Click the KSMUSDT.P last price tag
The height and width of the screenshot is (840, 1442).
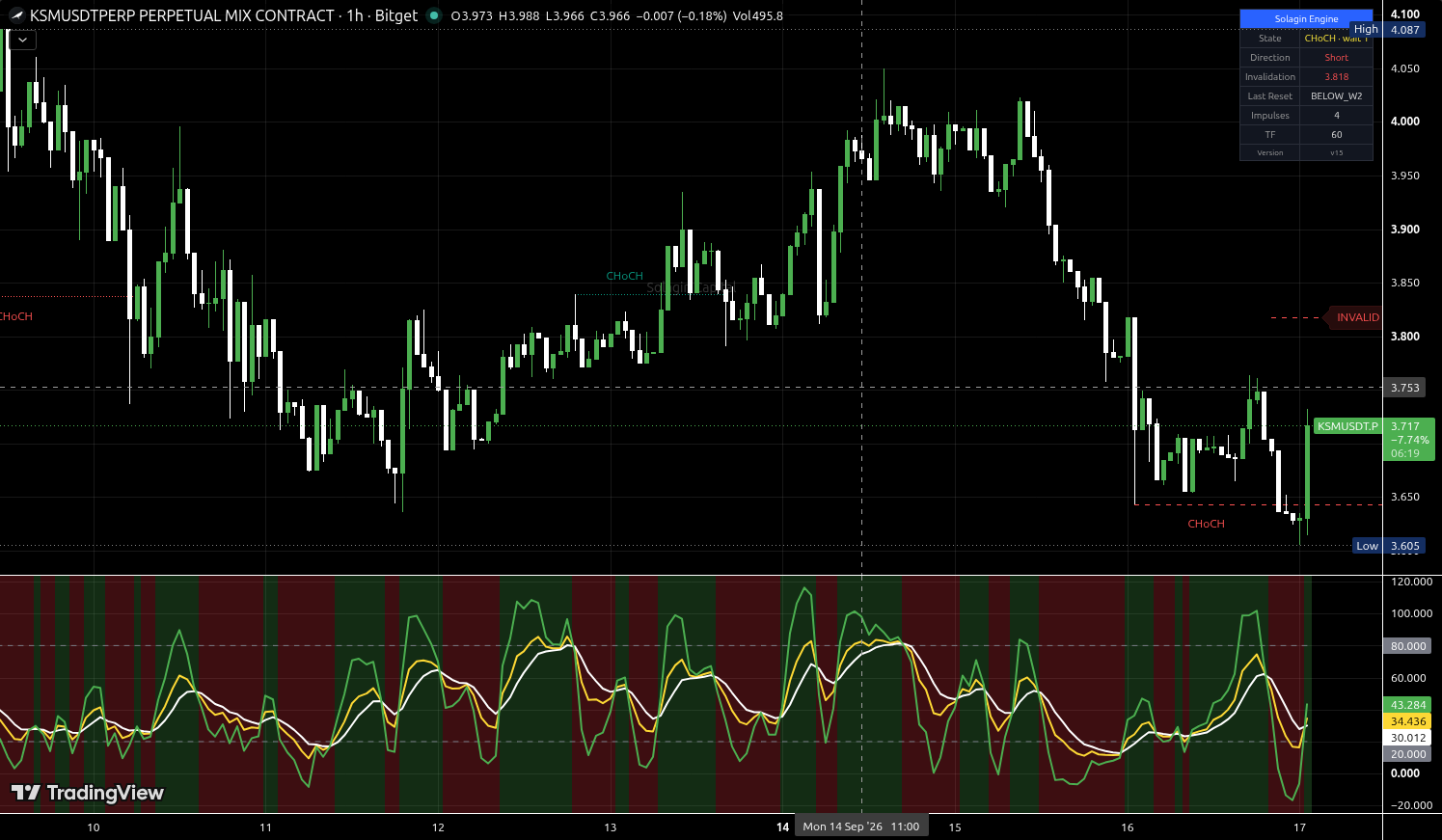point(1347,426)
